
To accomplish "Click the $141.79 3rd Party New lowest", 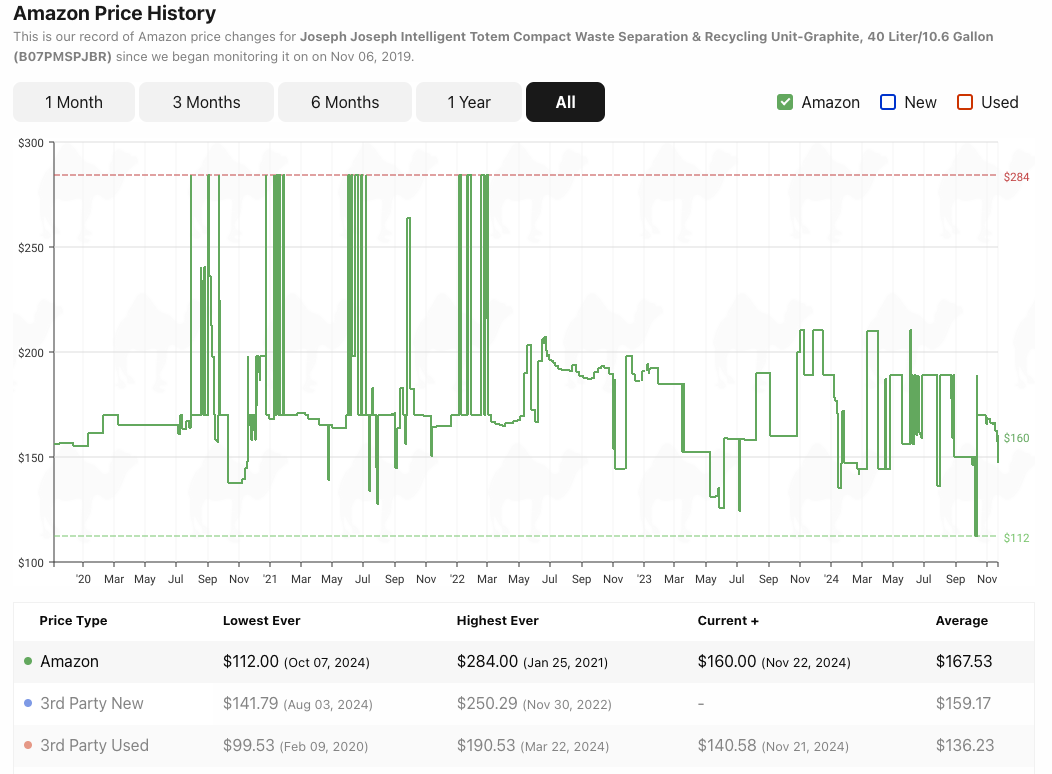I will coord(250,704).
